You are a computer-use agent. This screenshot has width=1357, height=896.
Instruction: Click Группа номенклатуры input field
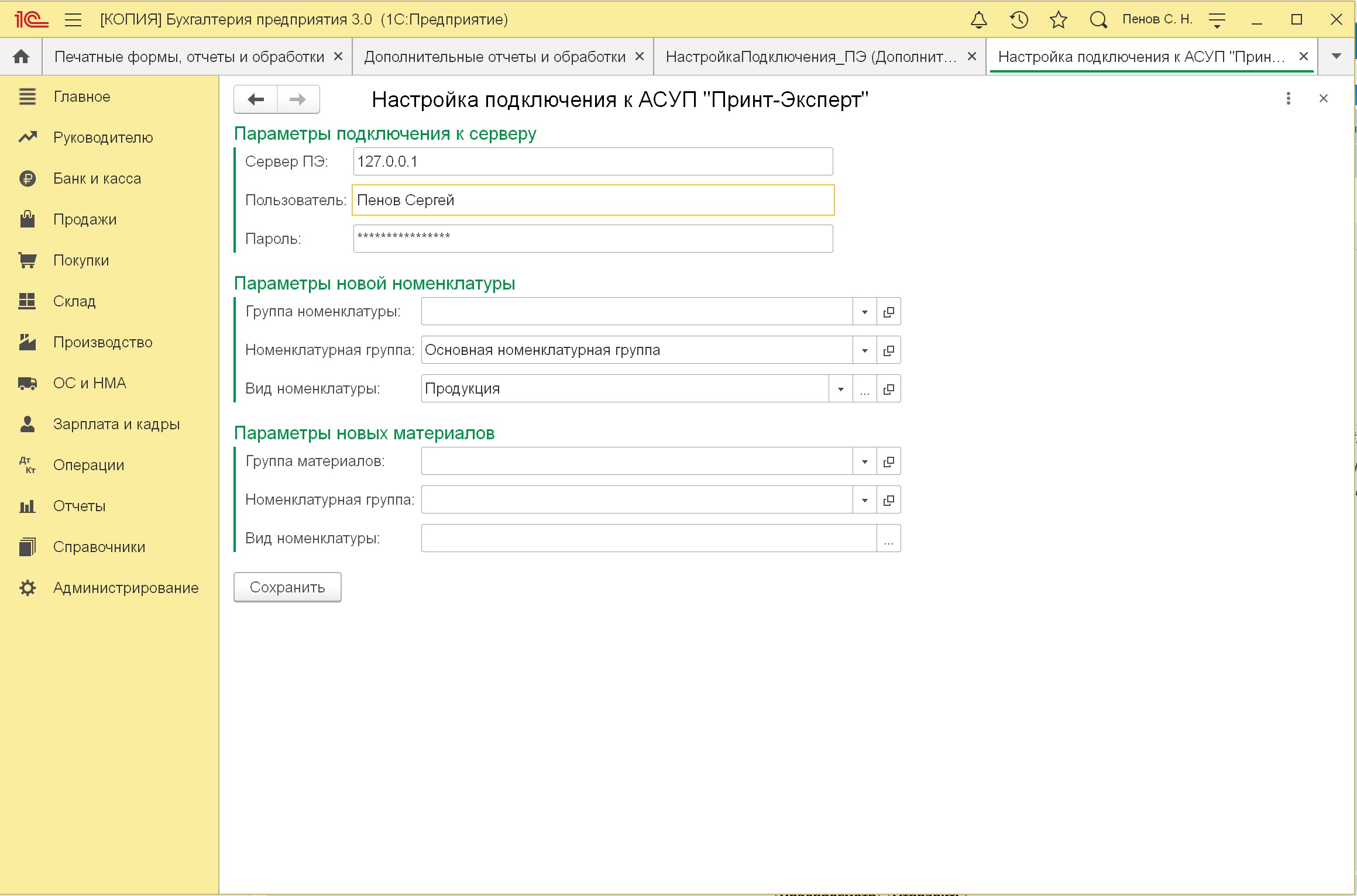click(637, 312)
